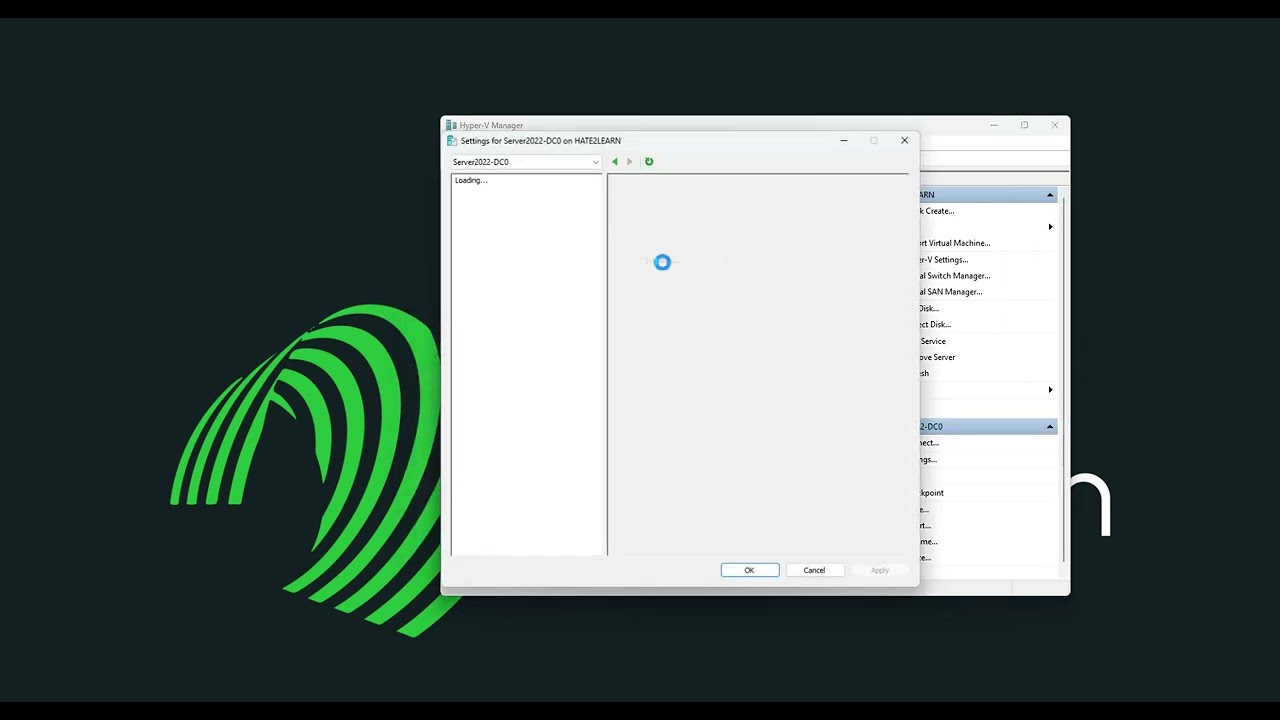
Task: Expand the submenu arrow below the Refresh action
Action: tap(1050, 390)
